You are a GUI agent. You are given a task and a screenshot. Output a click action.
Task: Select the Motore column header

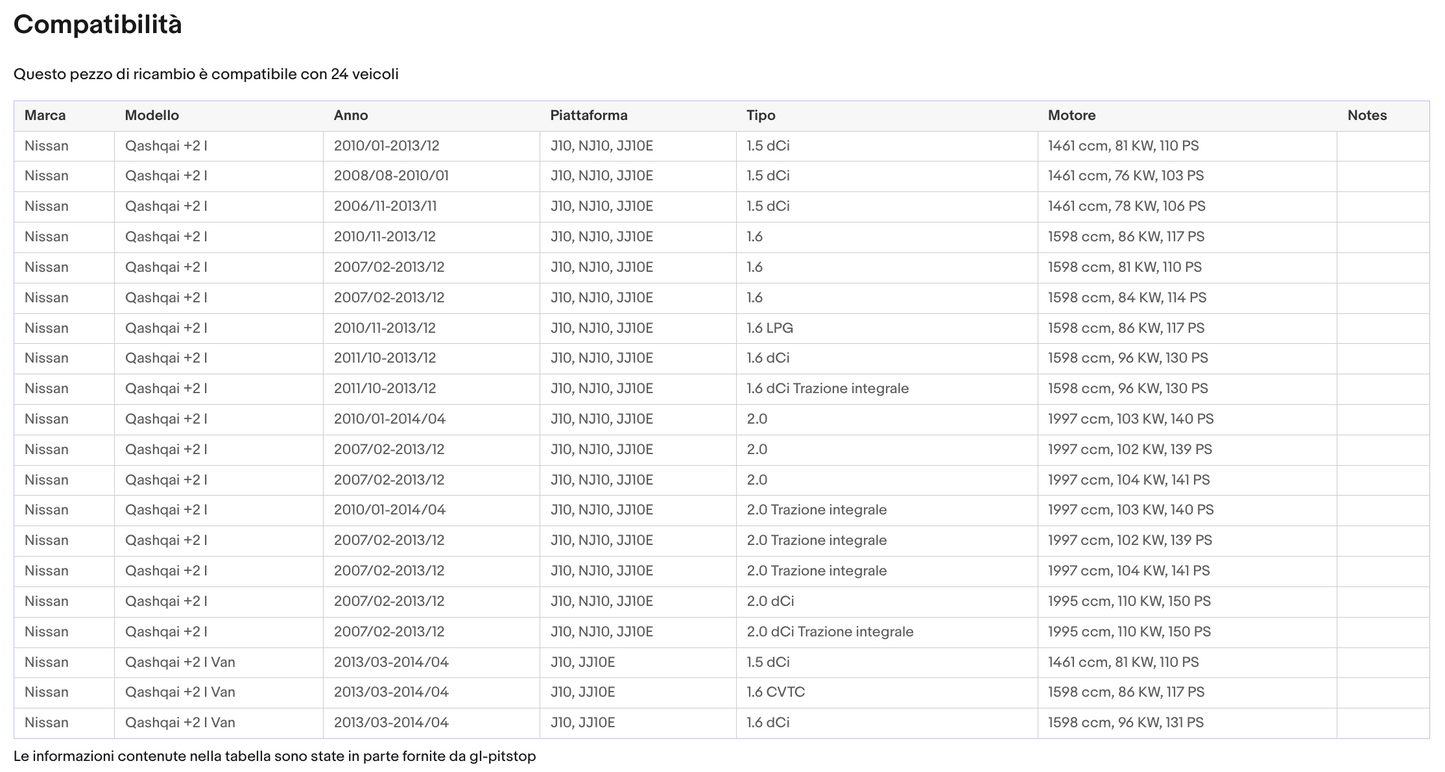click(1072, 115)
